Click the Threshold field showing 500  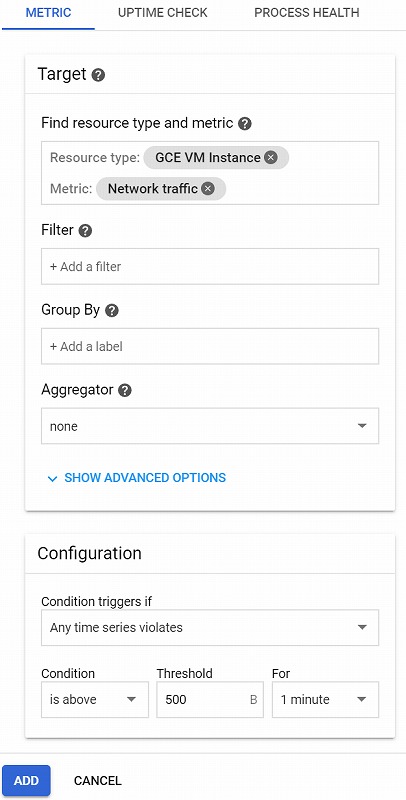coord(210,699)
